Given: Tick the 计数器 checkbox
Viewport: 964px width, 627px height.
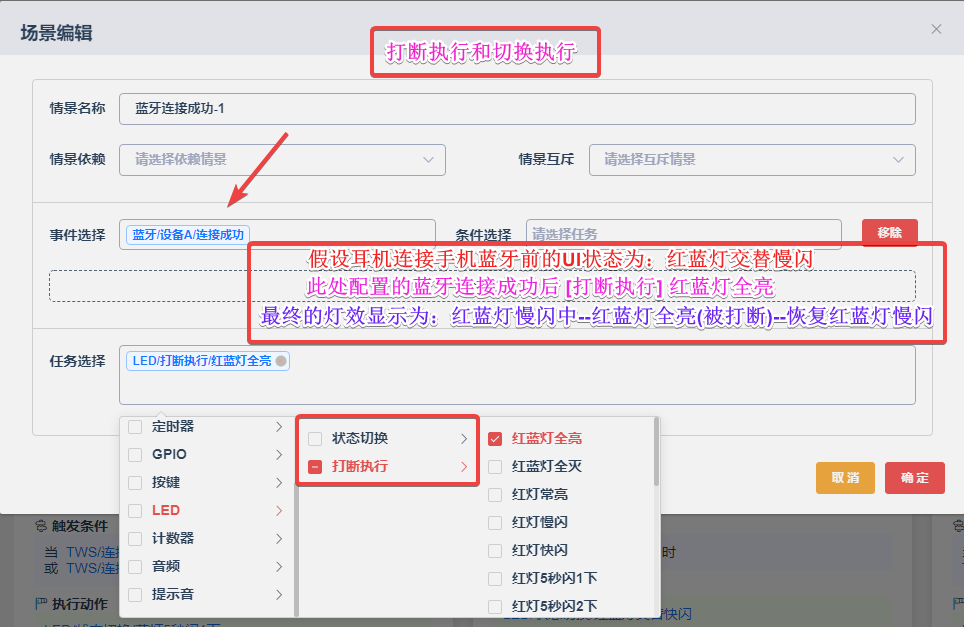Looking at the screenshot, I should click(135, 538).
